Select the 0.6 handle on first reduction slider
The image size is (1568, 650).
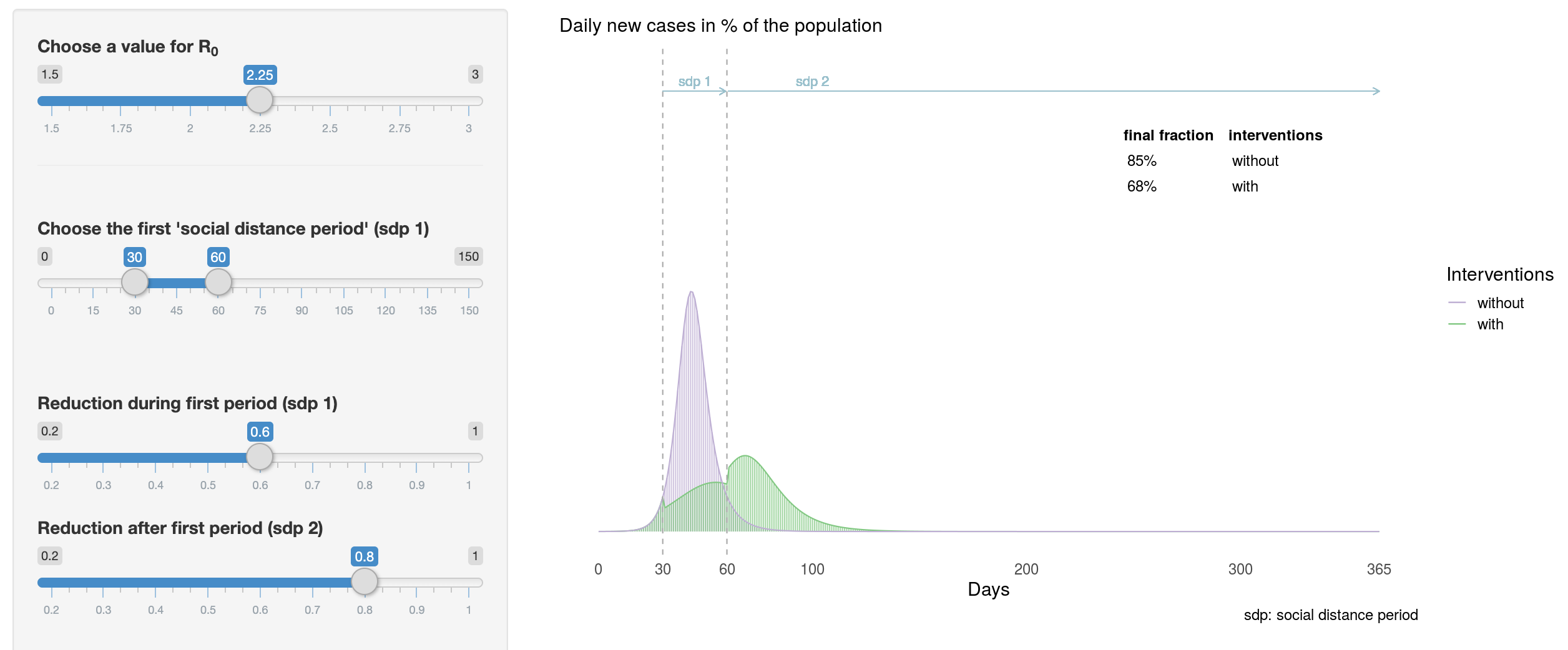[x=260, y=457]
